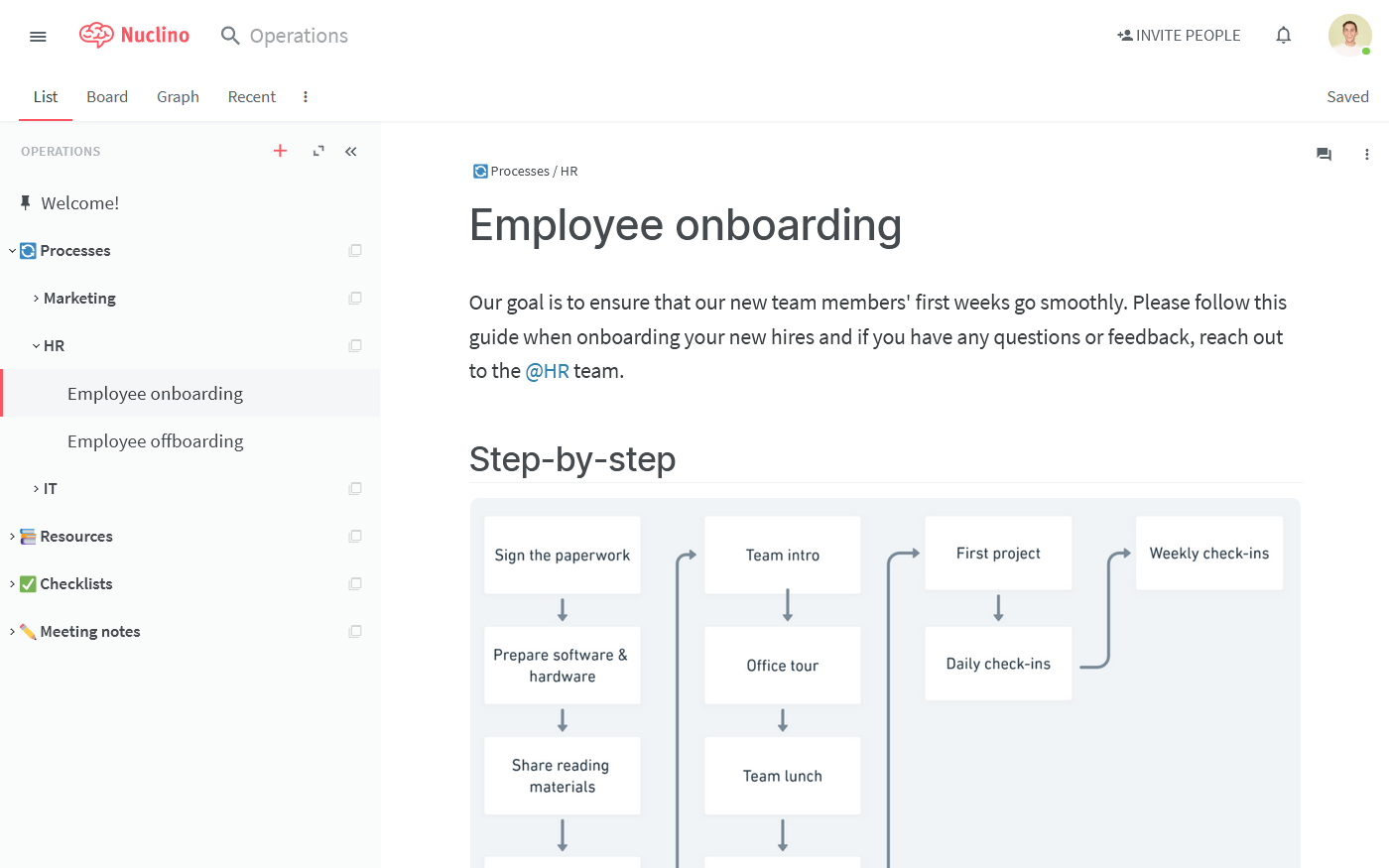This screenshot has width=1389, height=868.
Task: Open more view options next to Recent
Action: coord(306,97)
